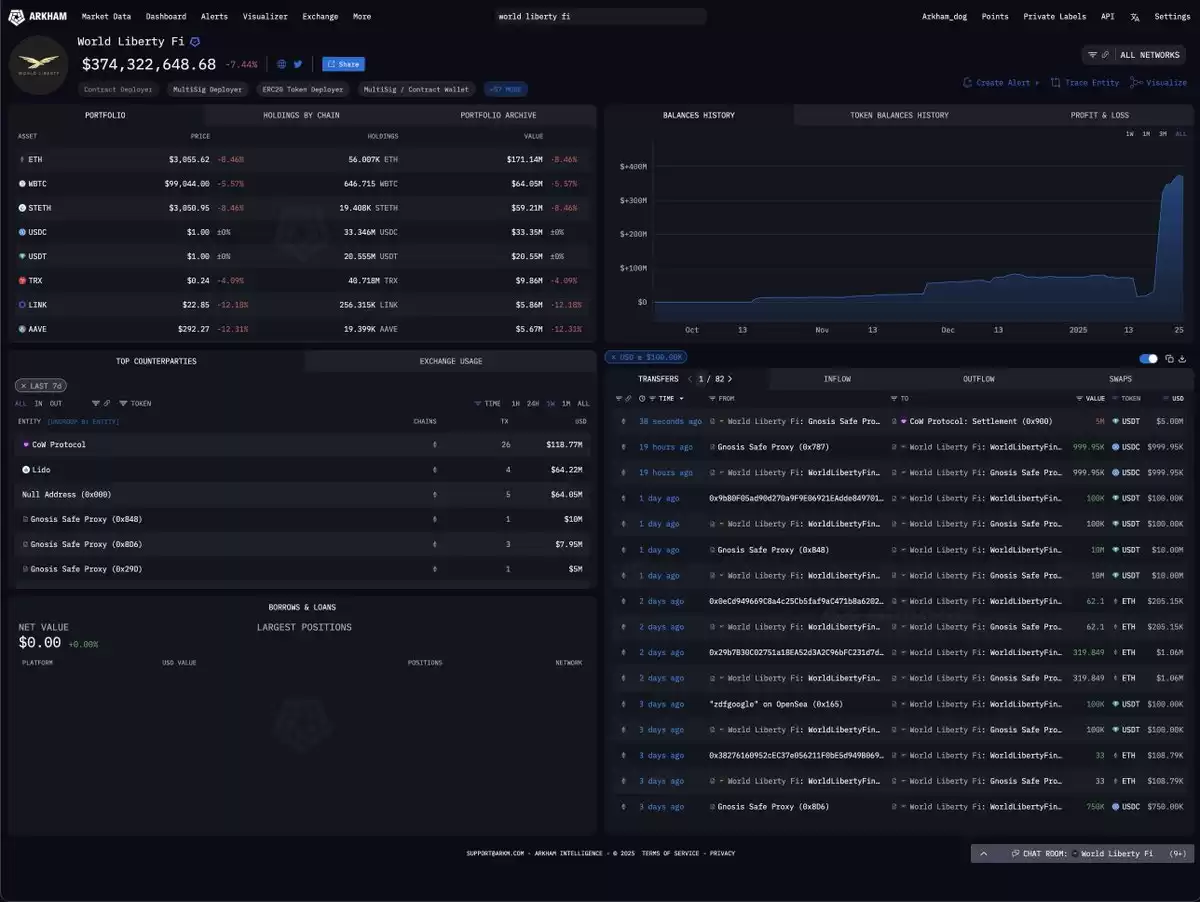Set balances history range to 1W
This screenshot has width=1200, height=902.
click(1130, 134)
